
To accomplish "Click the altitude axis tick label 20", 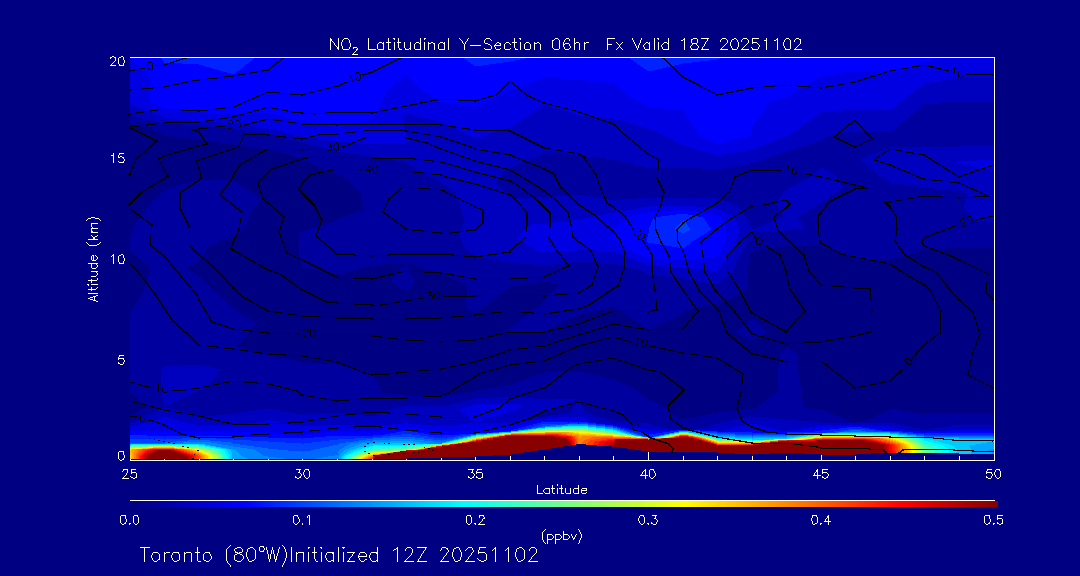I will click(x=118, y=61).
